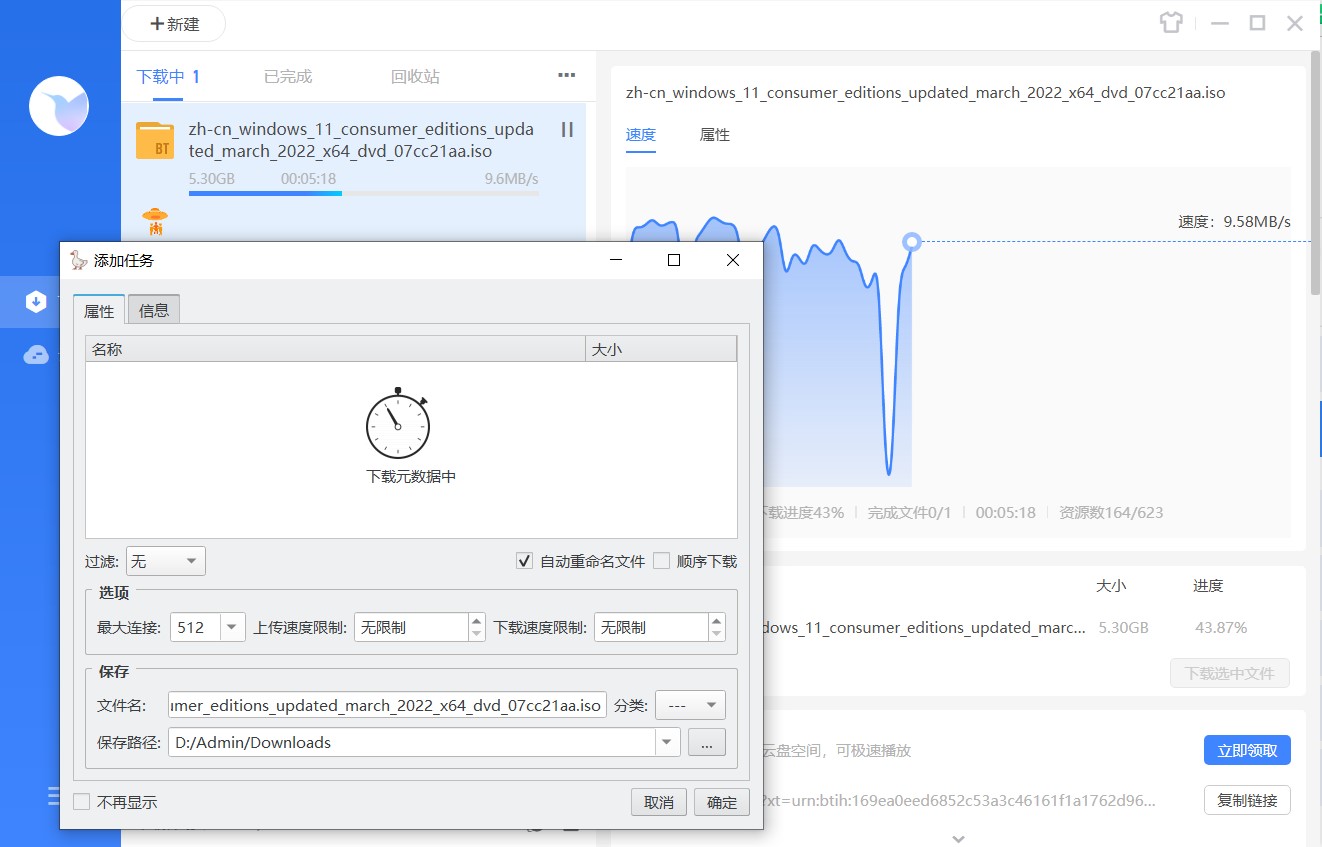Image resolution: width=1322 pixels, height=847 pixels.
Task: Open the 分类 category dropdown
Action: (690, 705)
